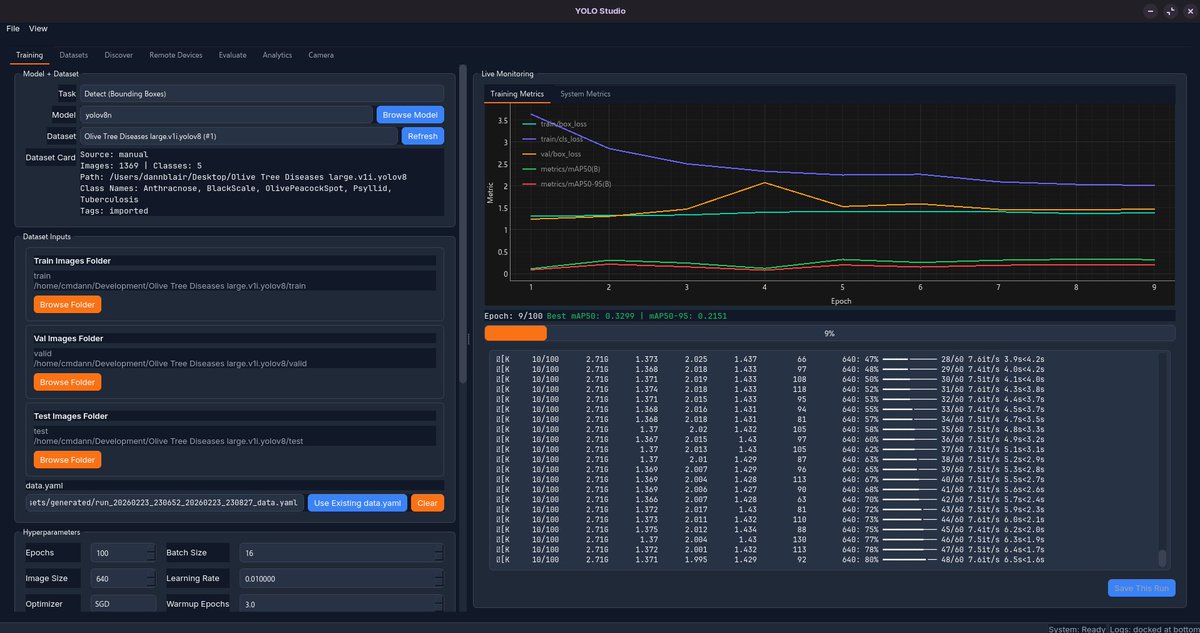Click the Hyperparameters group label
The width and height of the screenshot is (1200, 633).
pyautogui.click(x=52, y=532)
